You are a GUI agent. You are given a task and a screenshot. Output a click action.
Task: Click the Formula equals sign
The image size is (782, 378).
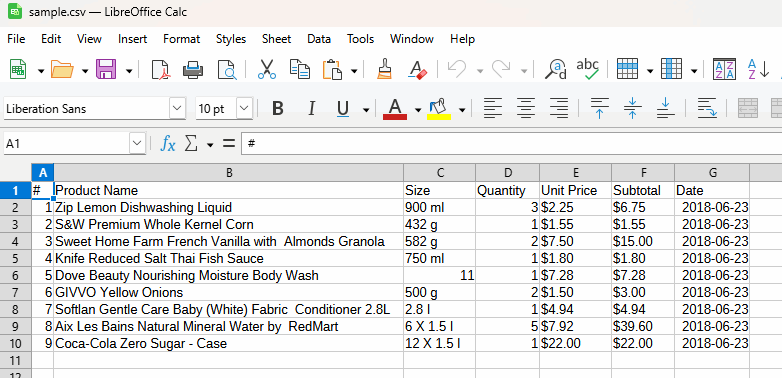(228, 144)
